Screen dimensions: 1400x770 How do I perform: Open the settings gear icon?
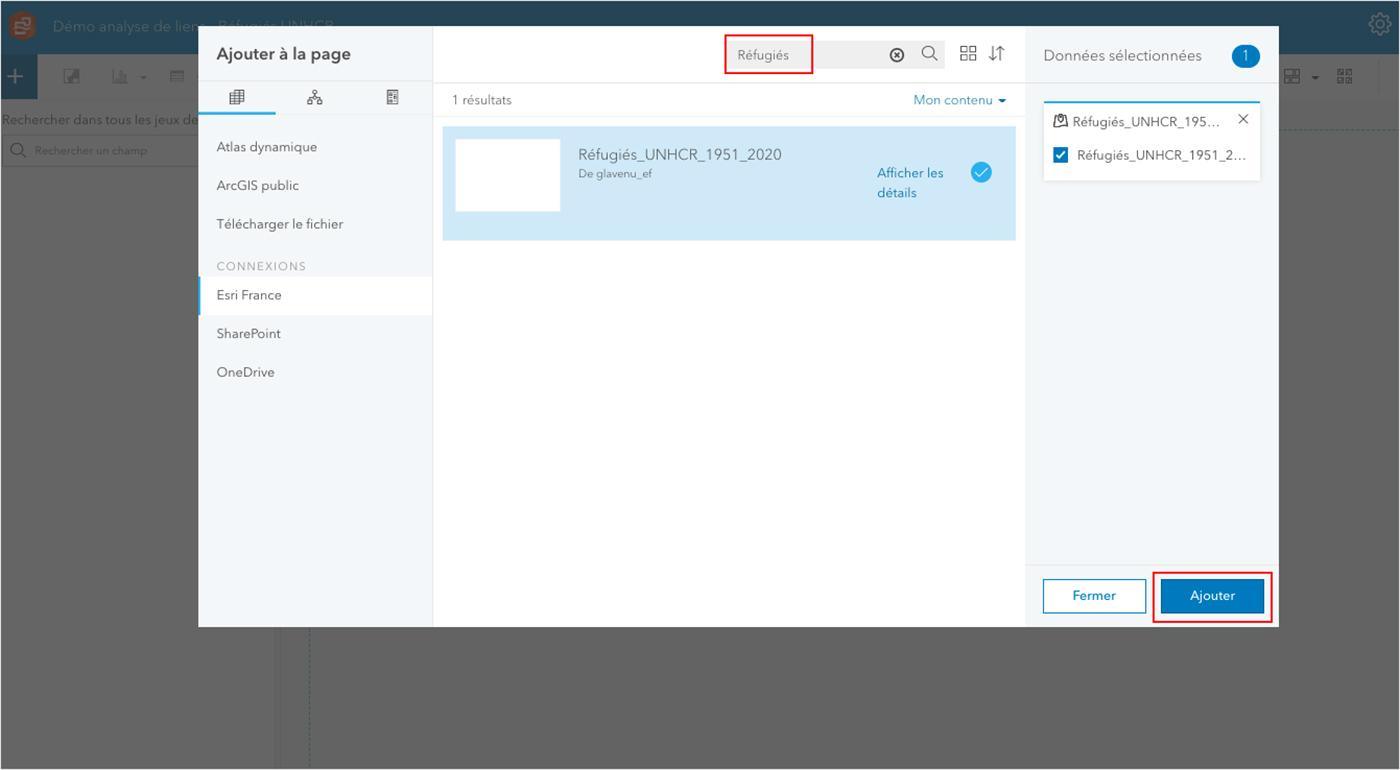pyautogui.click(x=1379, y=25)
